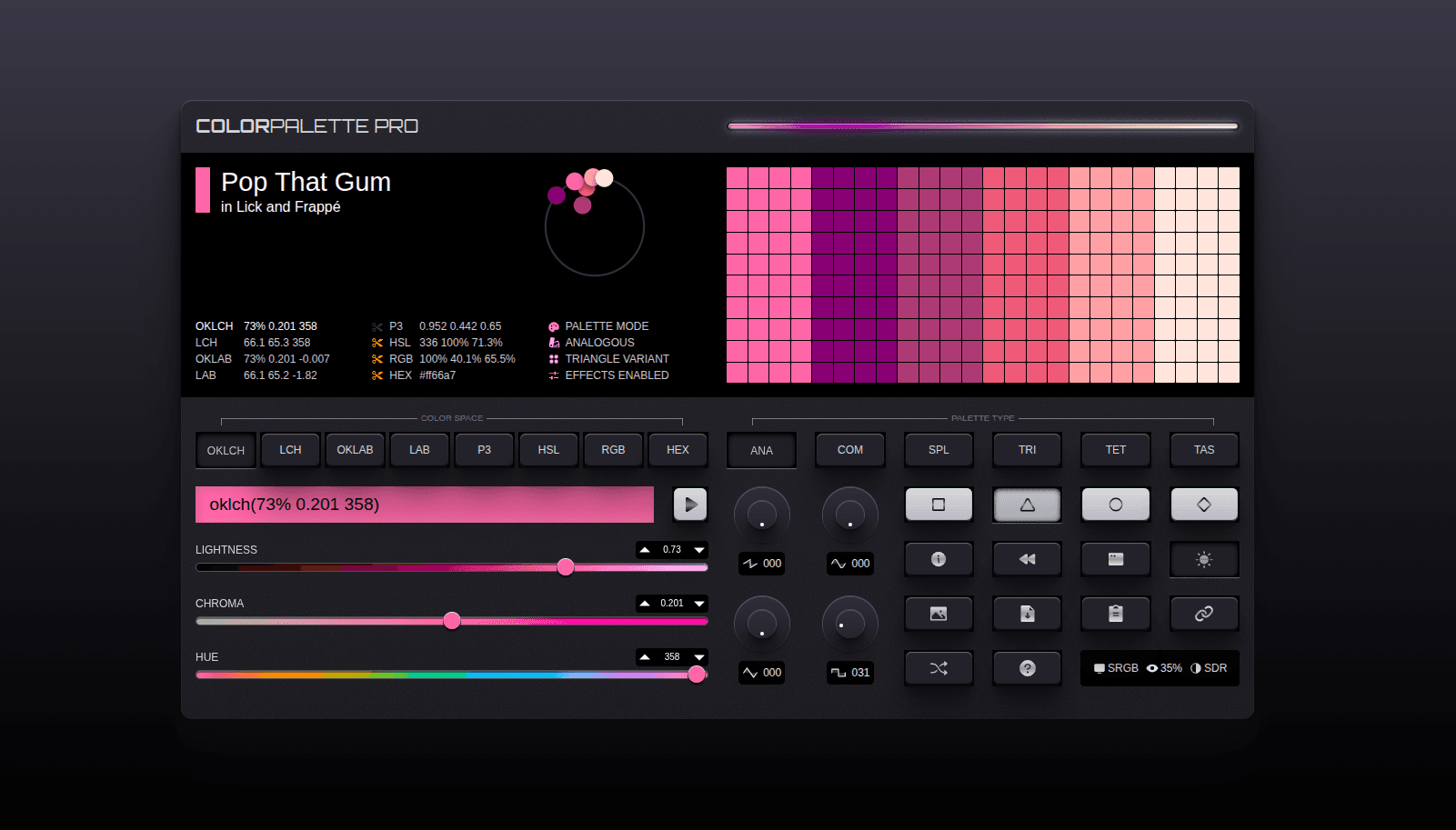The image size is (1456, 830).
Task: Open the Hue value dropdown
Action: coord(698,656)
